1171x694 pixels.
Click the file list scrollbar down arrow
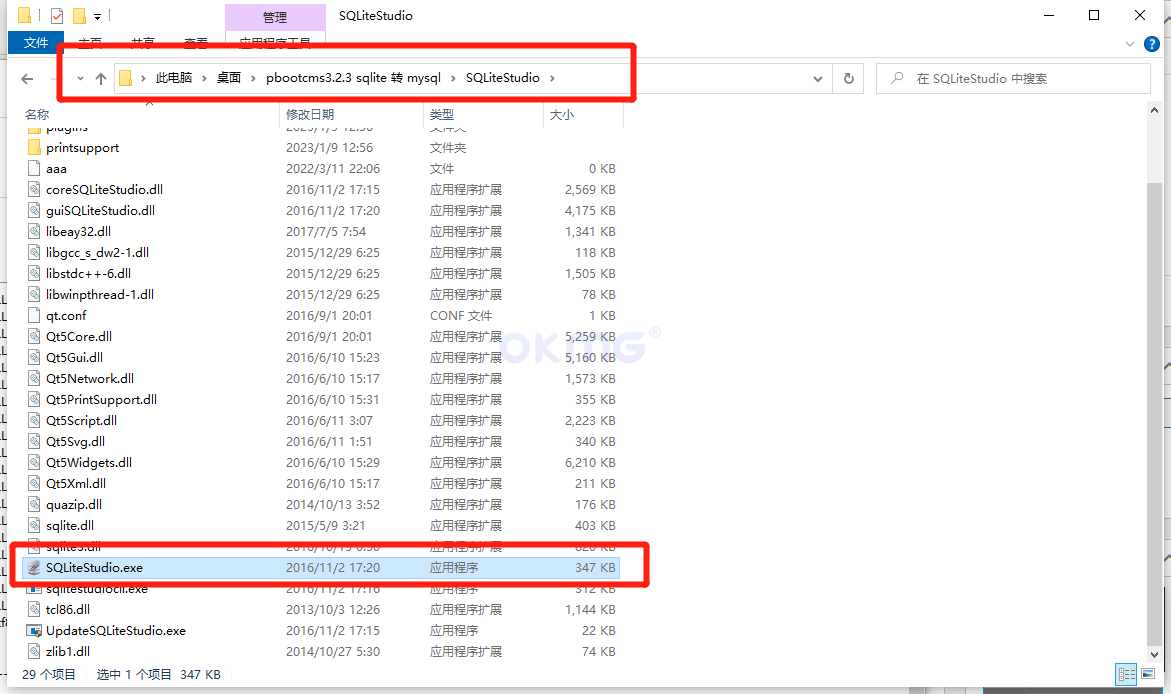[1154, 655]
